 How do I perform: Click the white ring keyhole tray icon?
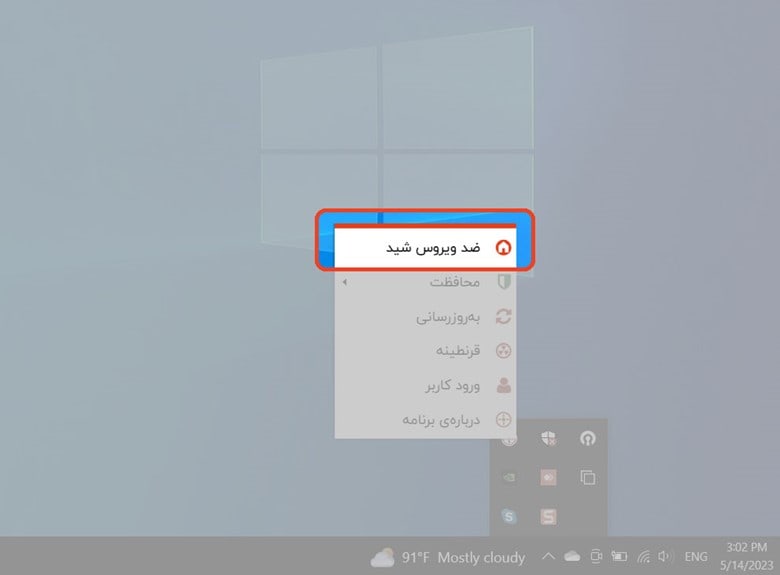coord(587,438)
